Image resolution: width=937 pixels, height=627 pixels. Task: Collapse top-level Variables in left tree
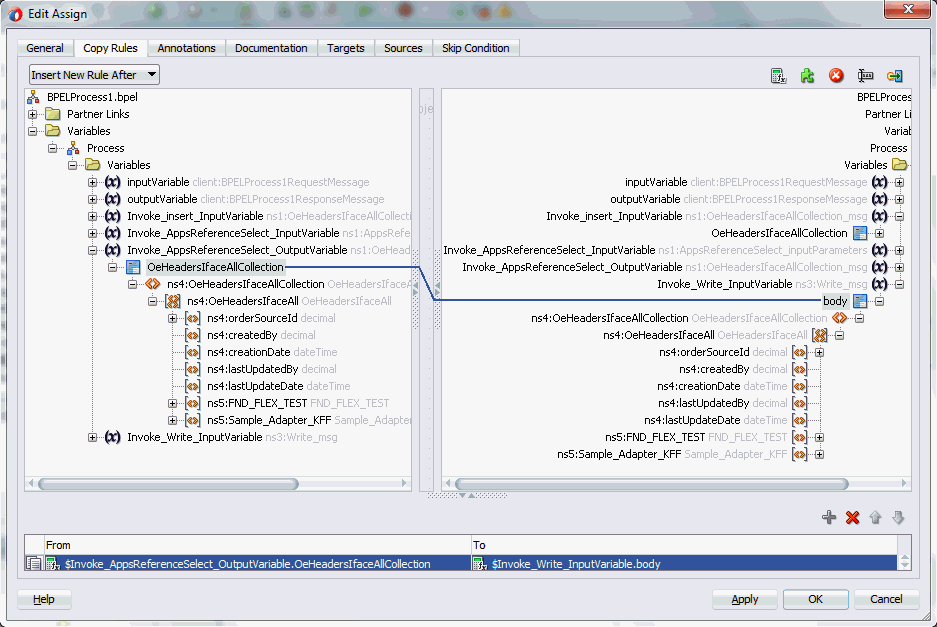33,131
